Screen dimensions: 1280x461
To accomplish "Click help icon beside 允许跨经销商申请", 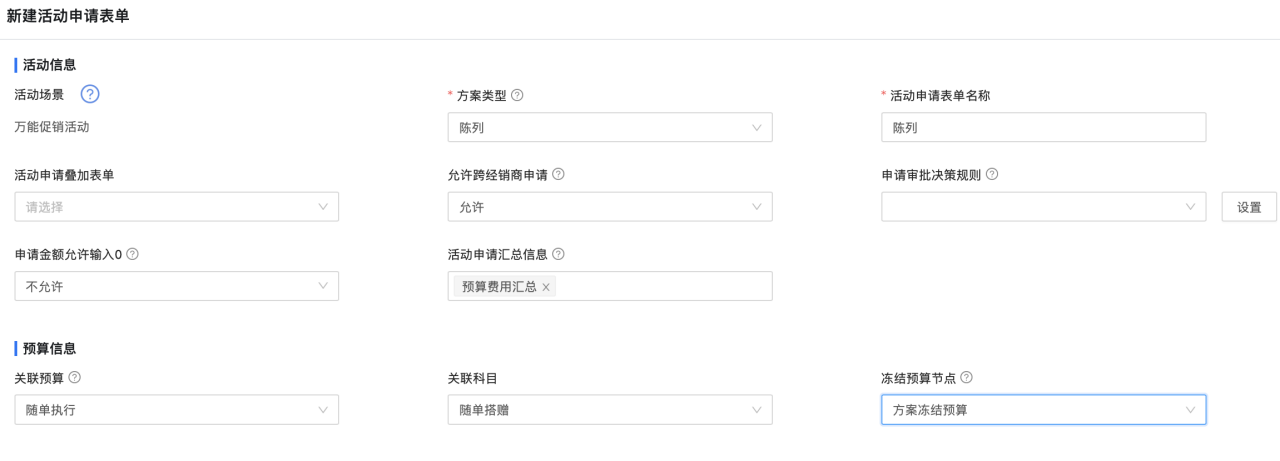I will point(558,174).
